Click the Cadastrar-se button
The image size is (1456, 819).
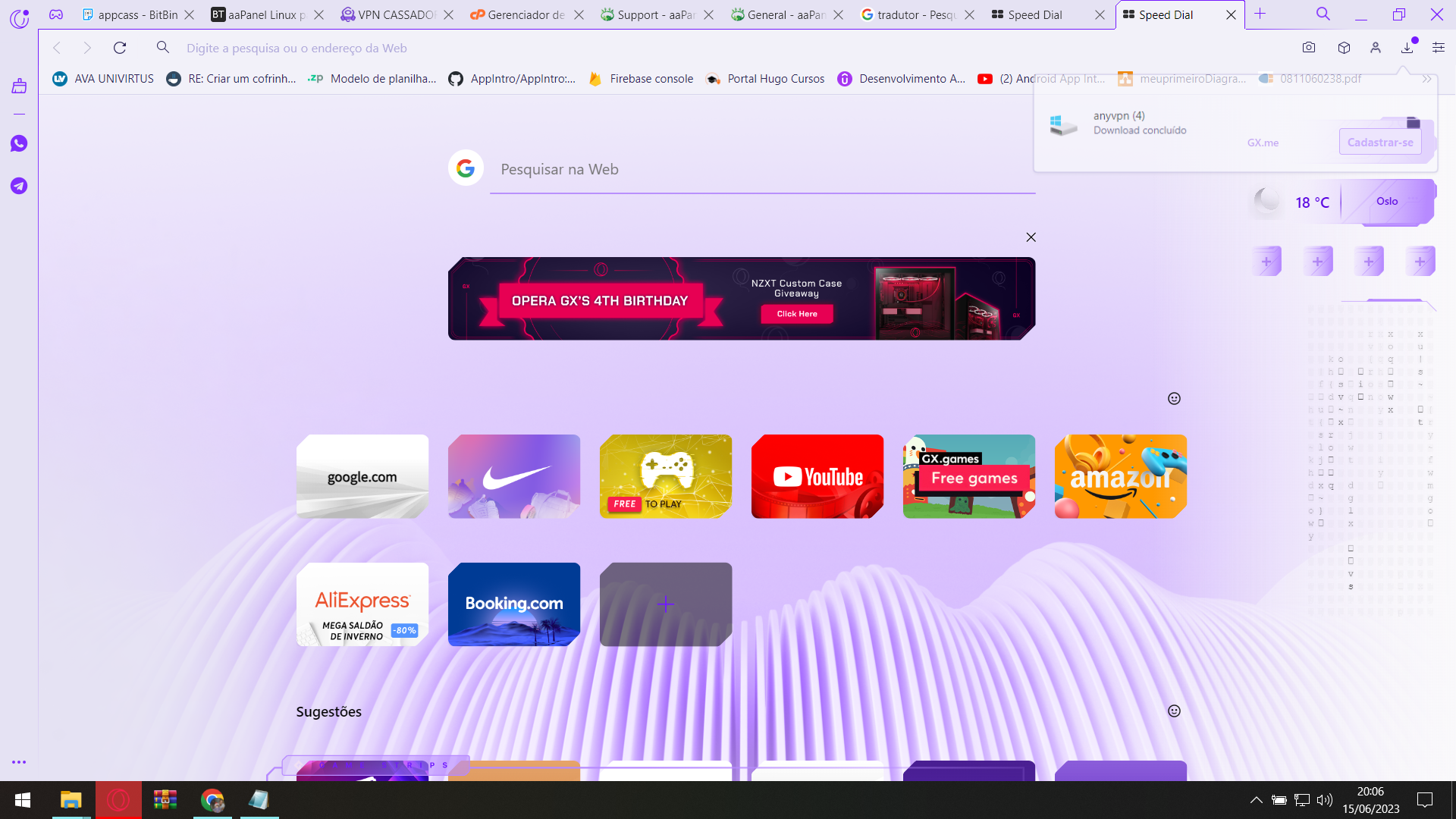coord(1380,142)
